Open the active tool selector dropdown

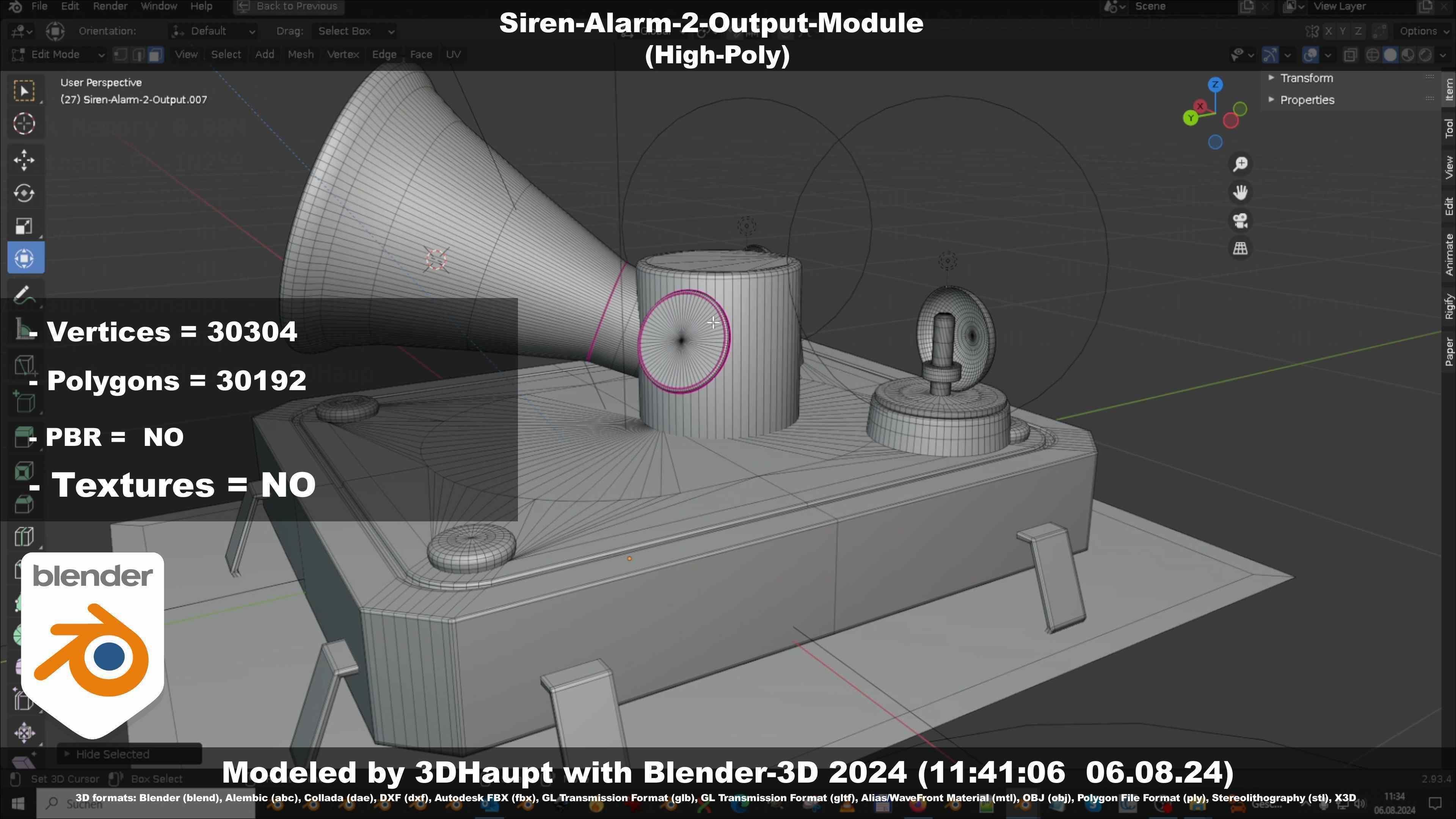tap(22, 31)
